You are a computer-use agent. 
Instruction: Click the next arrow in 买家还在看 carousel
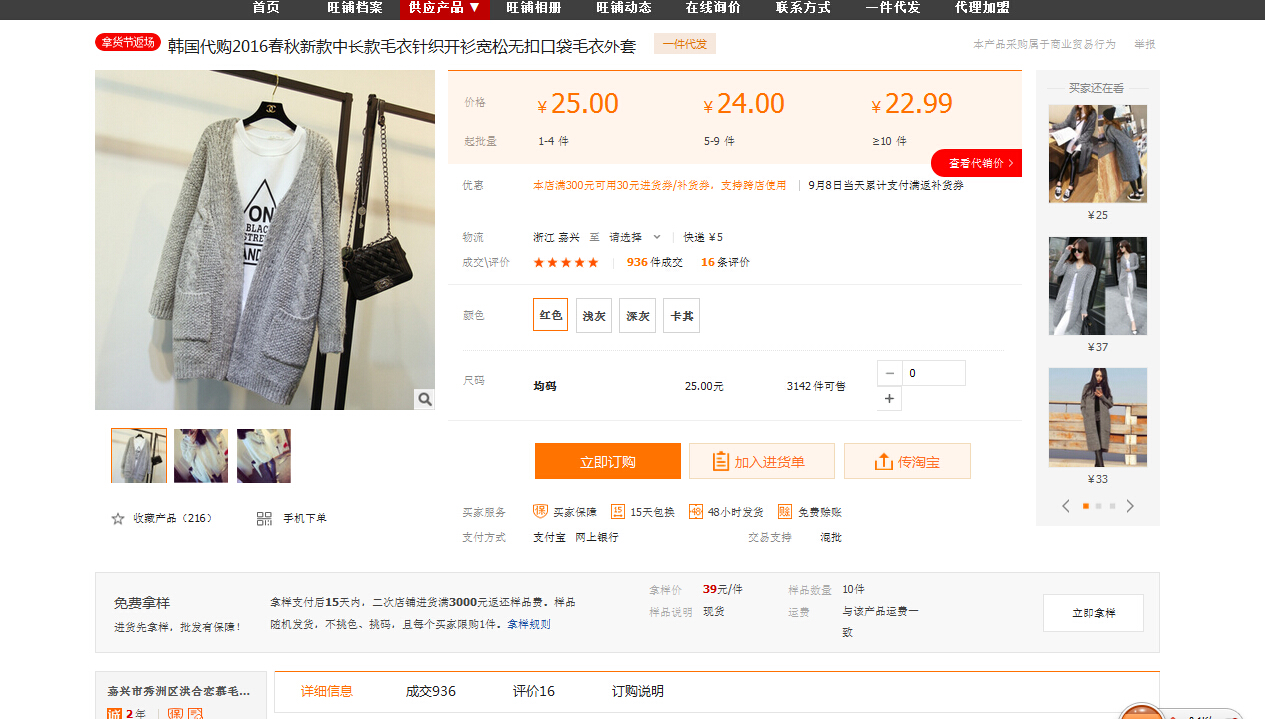1130,506
